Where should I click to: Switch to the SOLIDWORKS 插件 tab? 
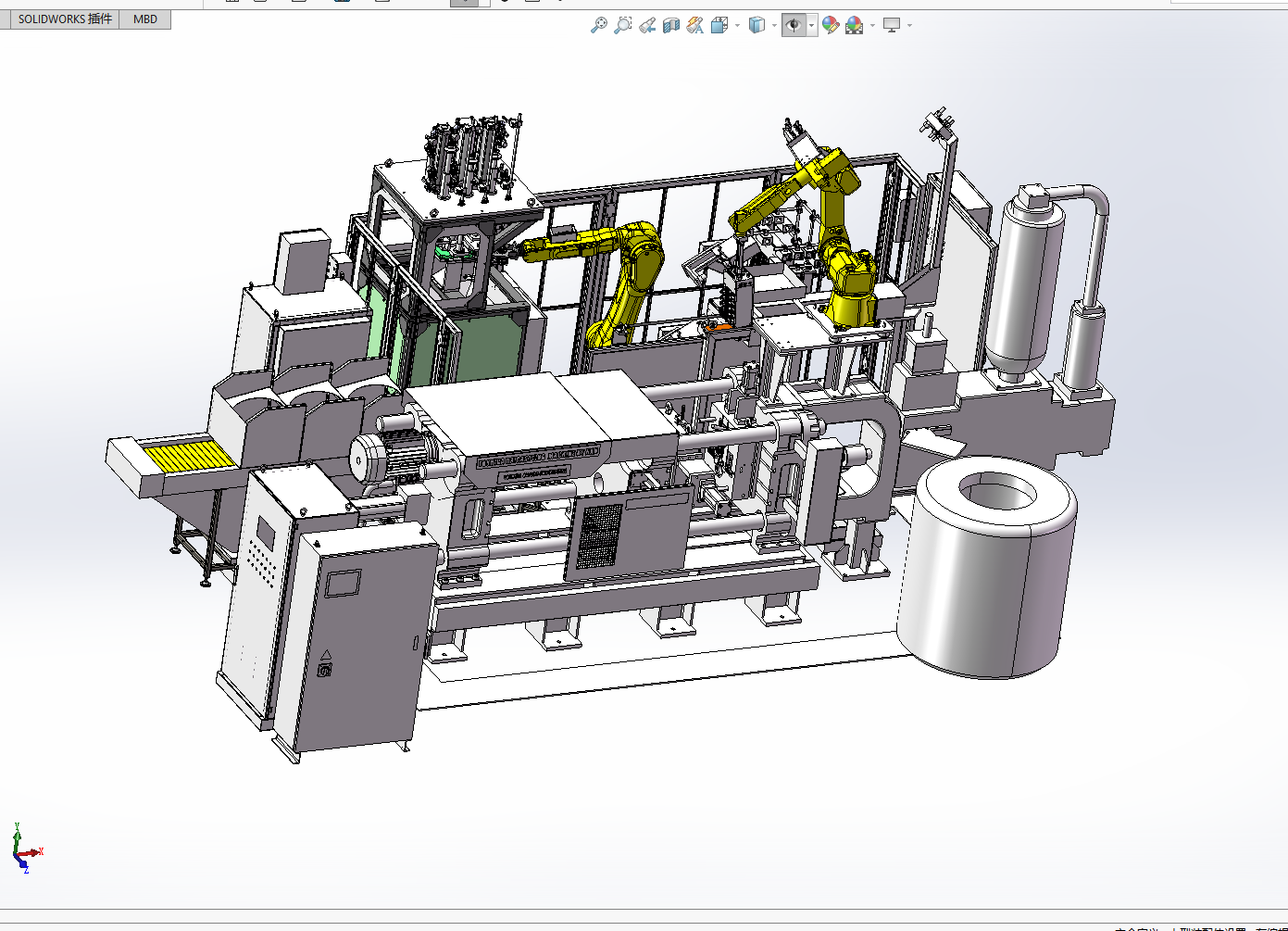click(65, 19)
